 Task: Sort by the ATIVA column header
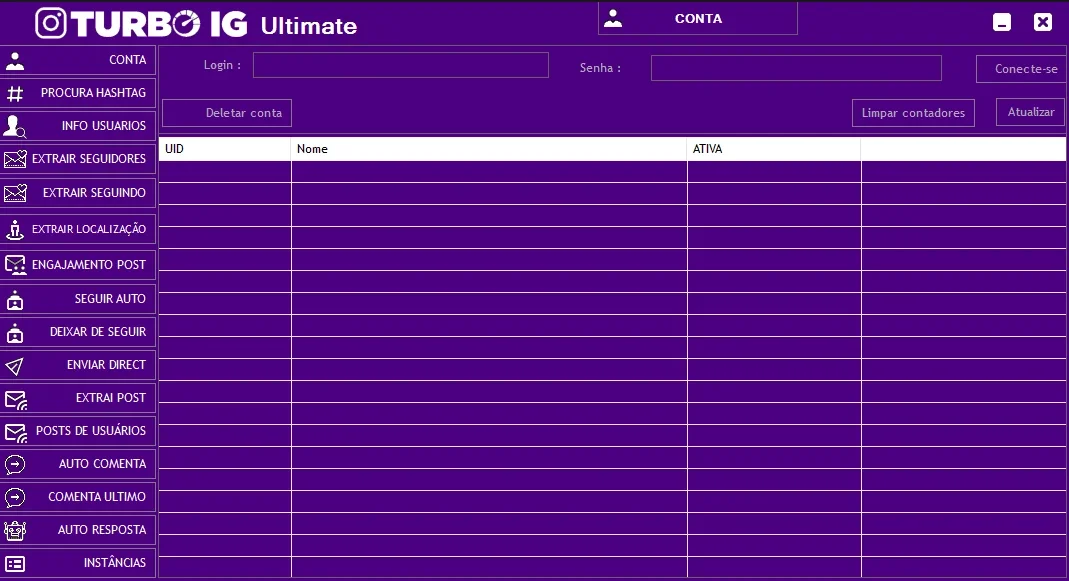point(774,149)
